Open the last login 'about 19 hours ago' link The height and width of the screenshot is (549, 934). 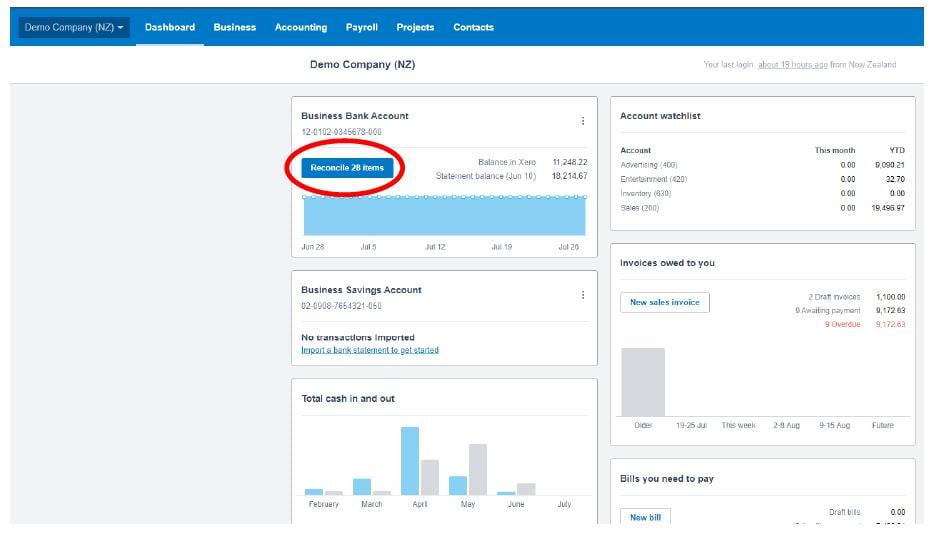[792, 65]
